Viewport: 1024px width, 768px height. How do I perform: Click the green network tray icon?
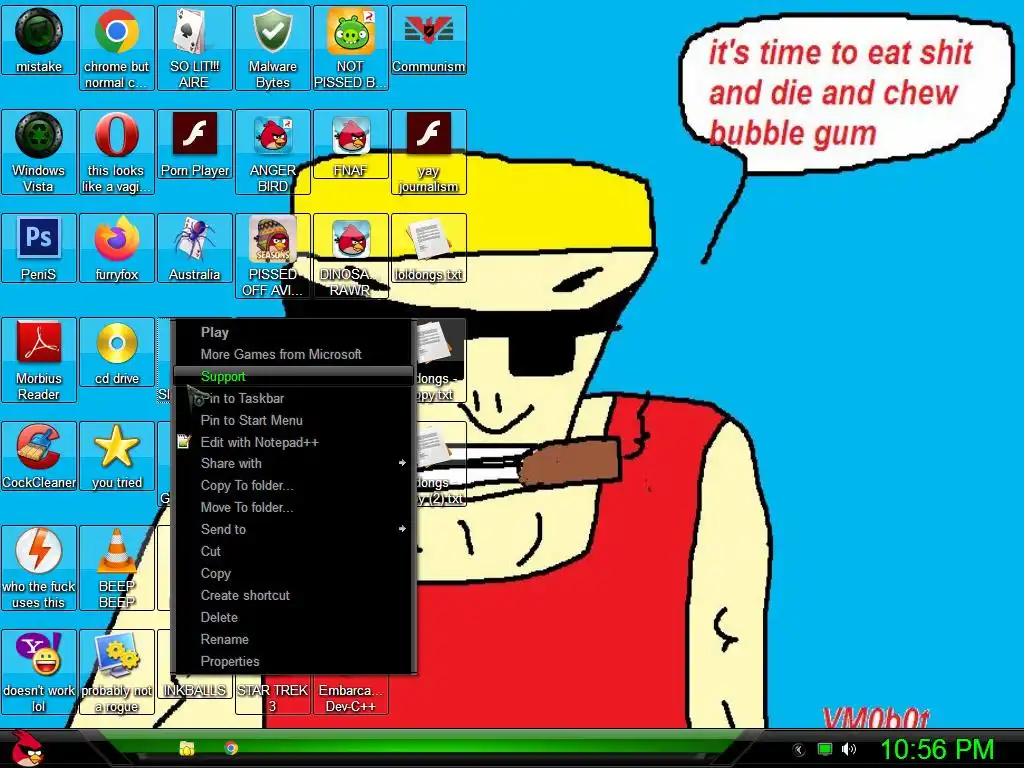coord(825,749)
